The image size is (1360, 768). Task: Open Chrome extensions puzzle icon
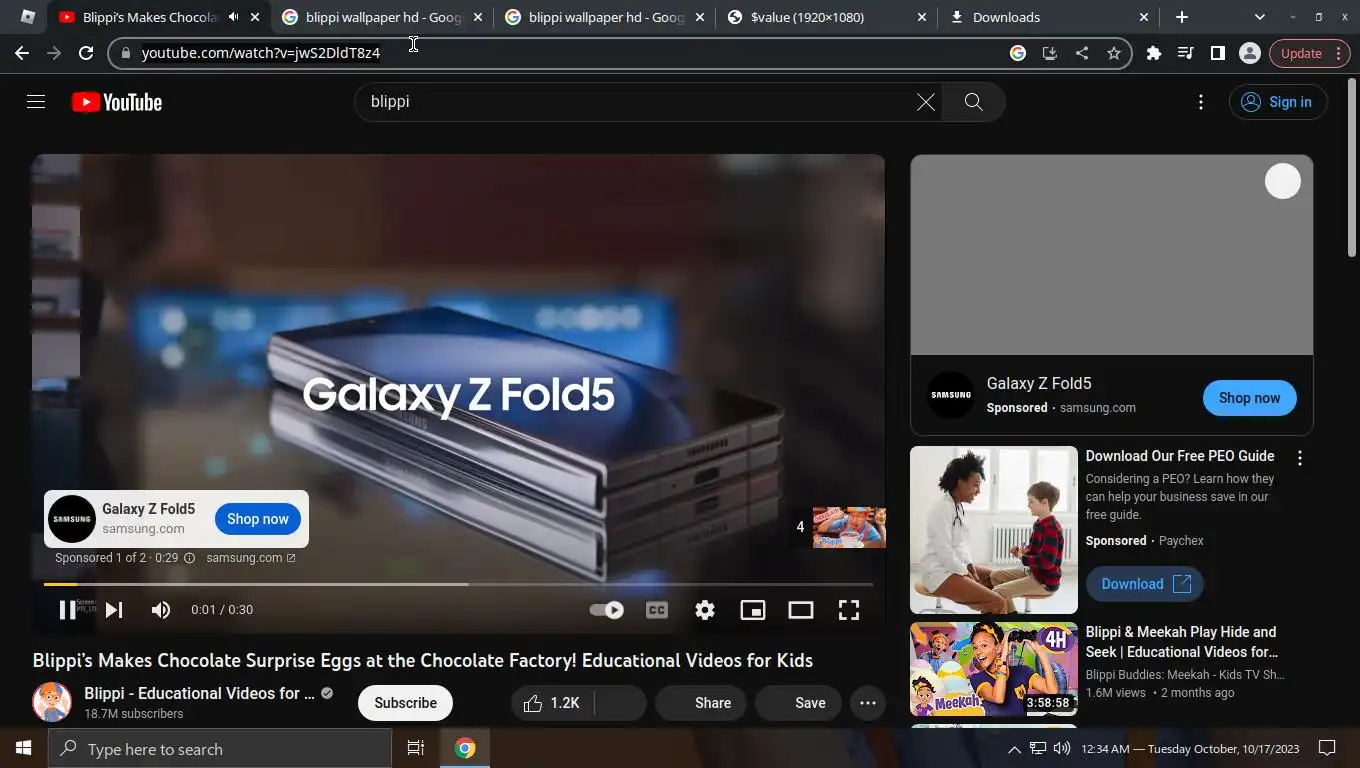click(x=1154, y=53)
